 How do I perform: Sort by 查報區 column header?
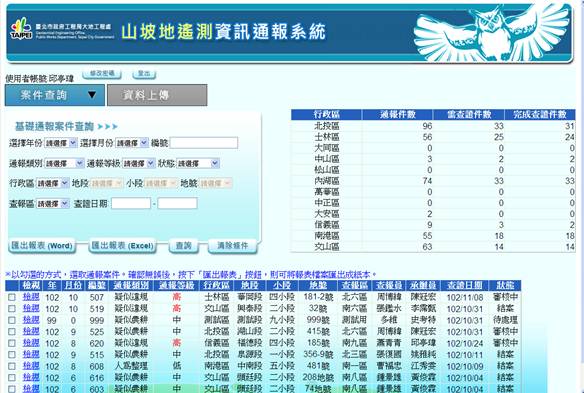tap(354, 286)
